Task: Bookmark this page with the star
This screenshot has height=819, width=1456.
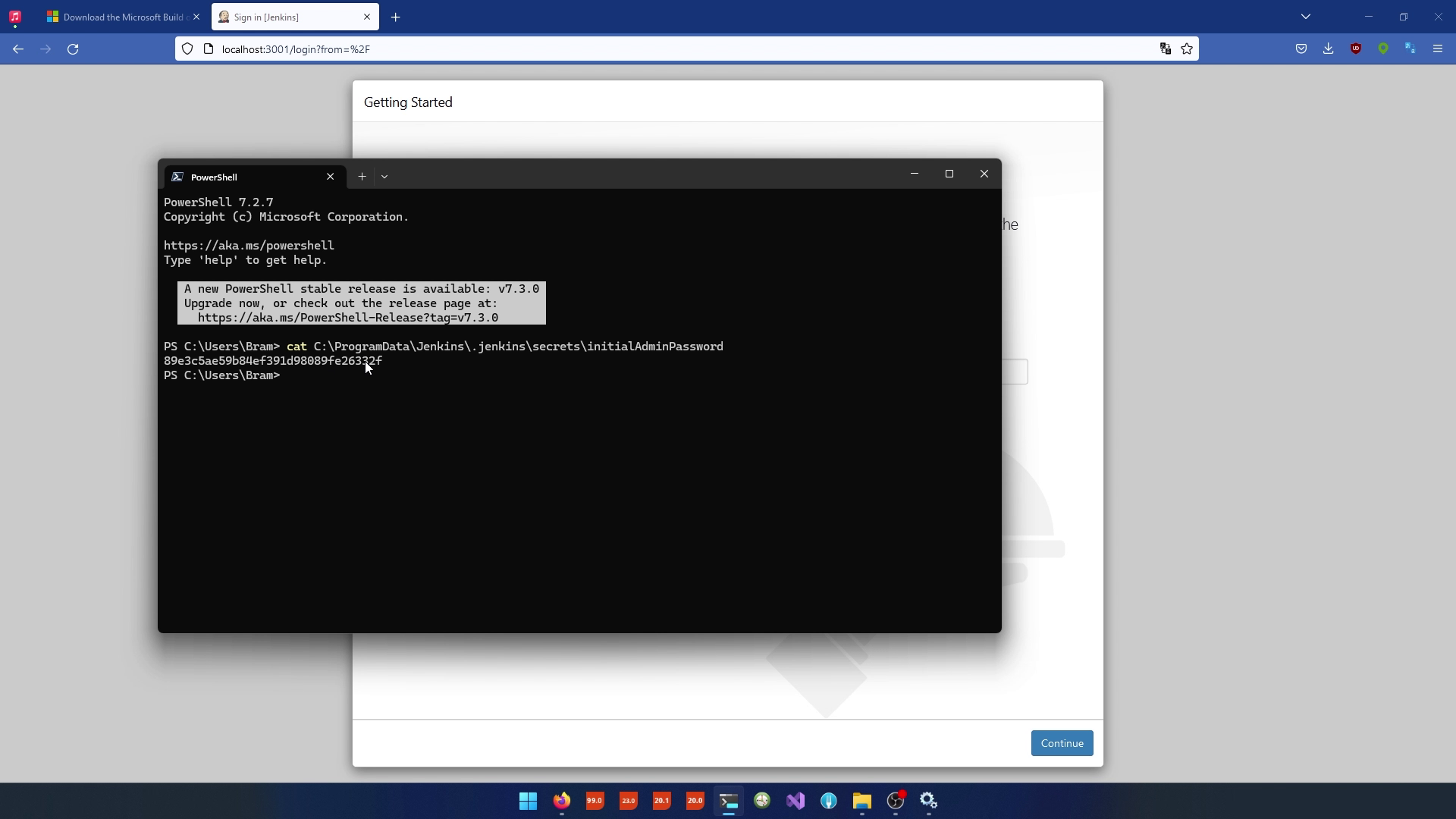Action: tap(1187, 49)
